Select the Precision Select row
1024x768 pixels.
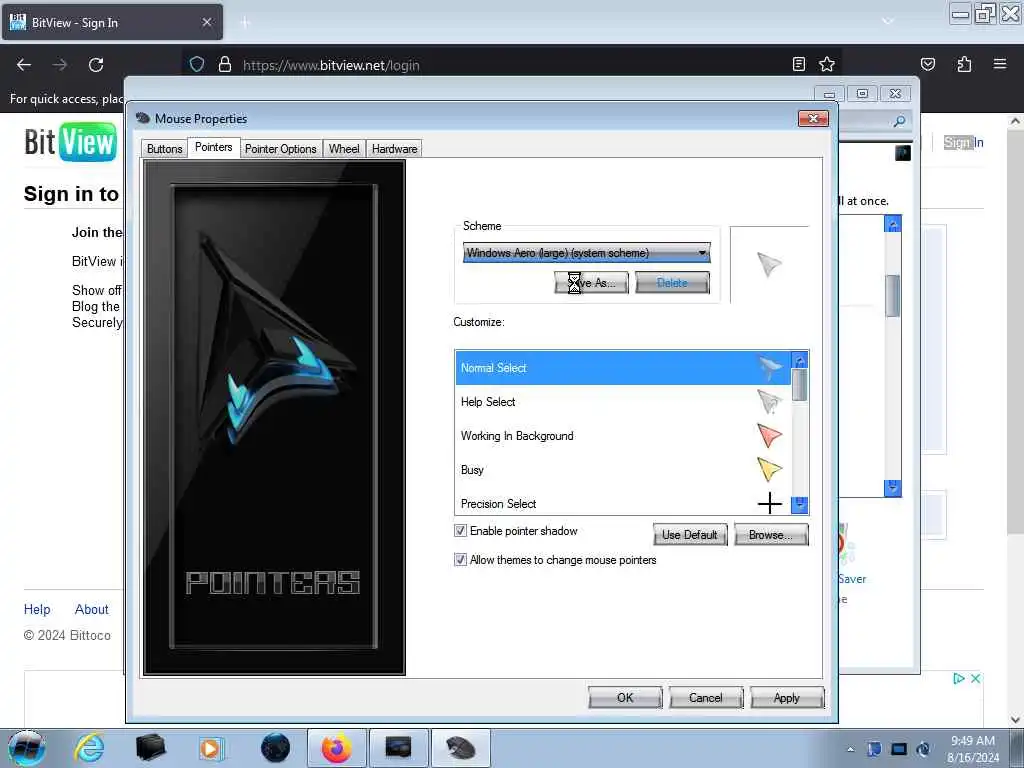[623, 503]
